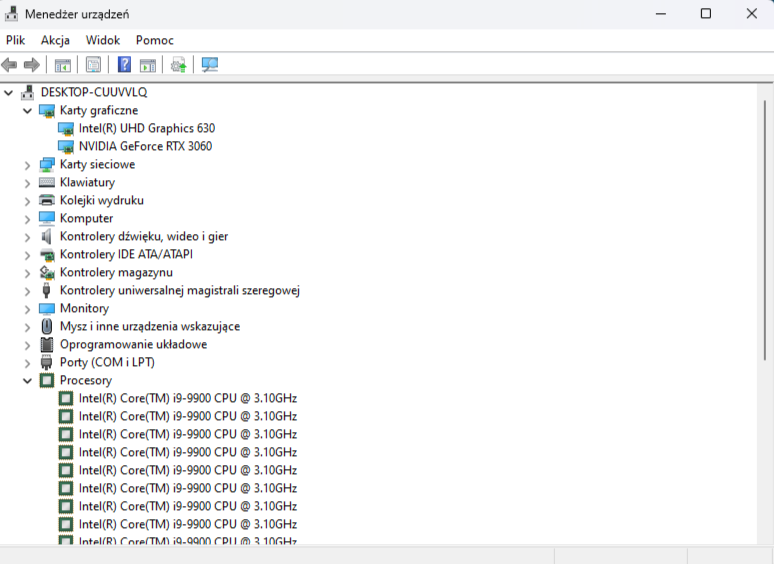Screen dimensions: 774x564
Task: Collapse the Procesory category
Action: tap(28, 381)
